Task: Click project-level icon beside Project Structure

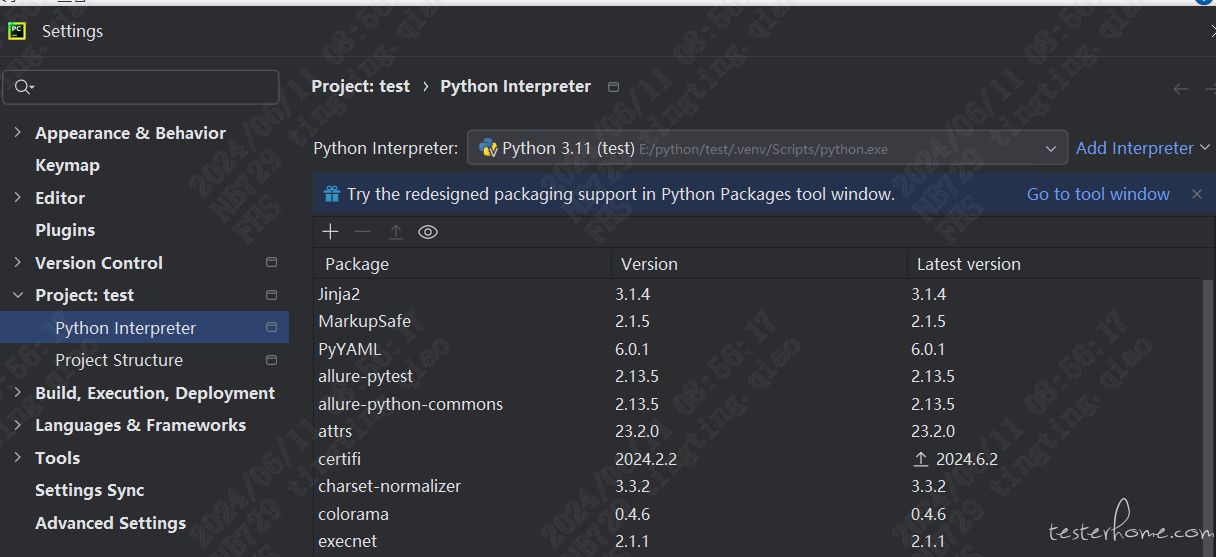Action: [271, 360]
